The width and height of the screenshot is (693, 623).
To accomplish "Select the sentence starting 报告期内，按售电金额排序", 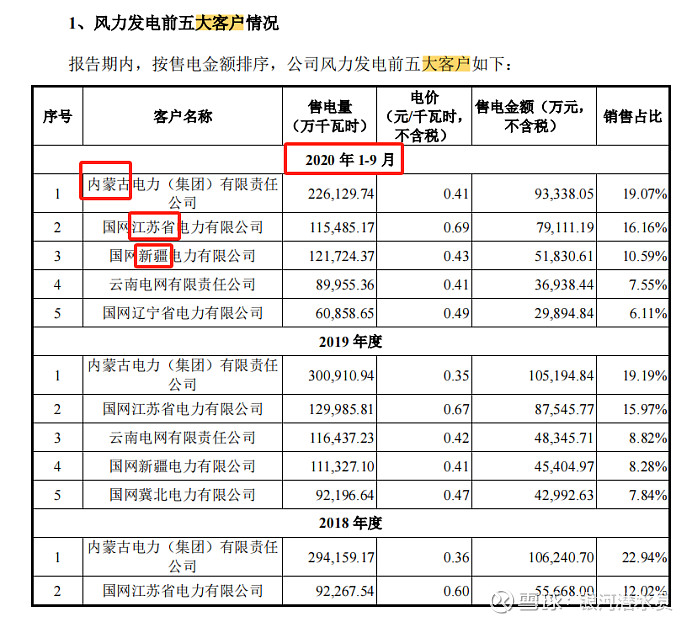I will [x=290, y=64].
